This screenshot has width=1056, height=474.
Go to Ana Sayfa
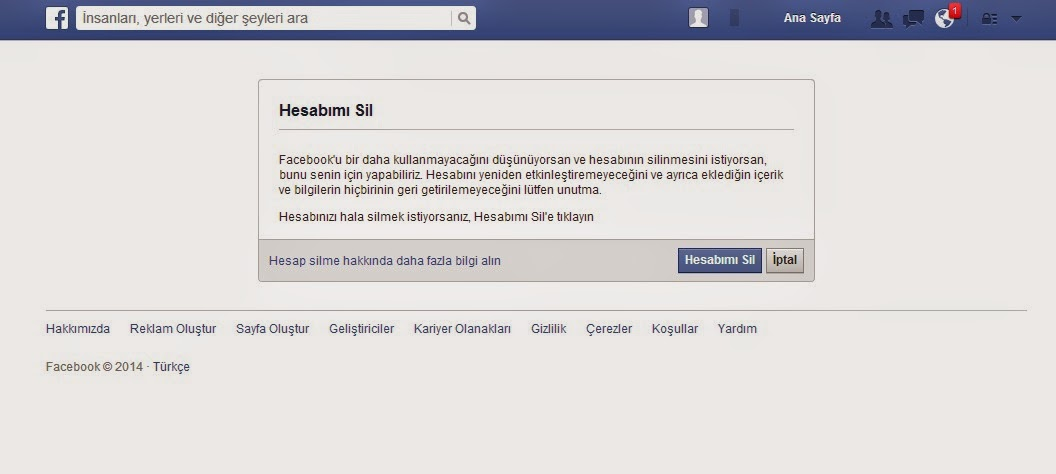coord(812,18)
